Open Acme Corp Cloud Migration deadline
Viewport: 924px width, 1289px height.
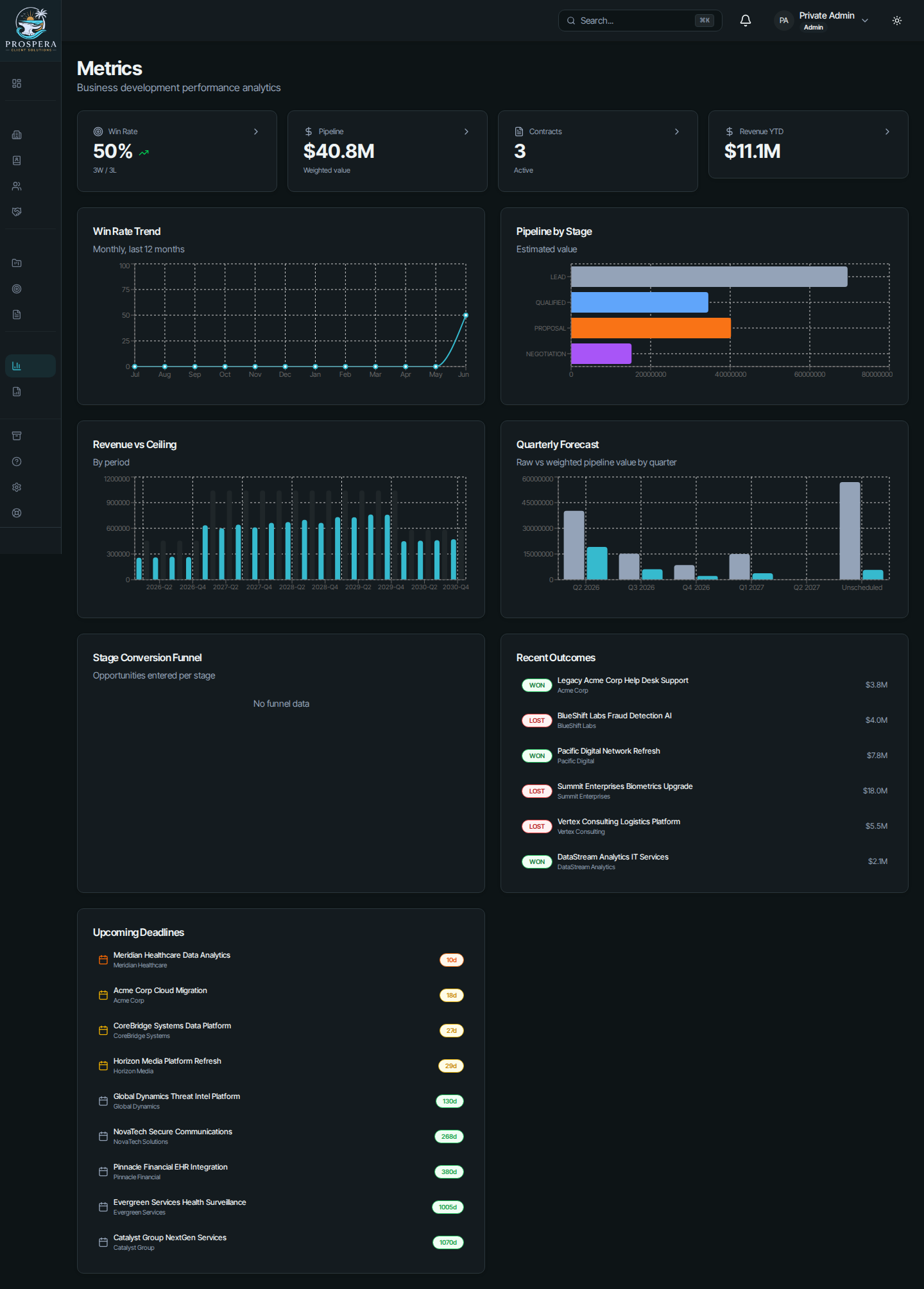281,995
